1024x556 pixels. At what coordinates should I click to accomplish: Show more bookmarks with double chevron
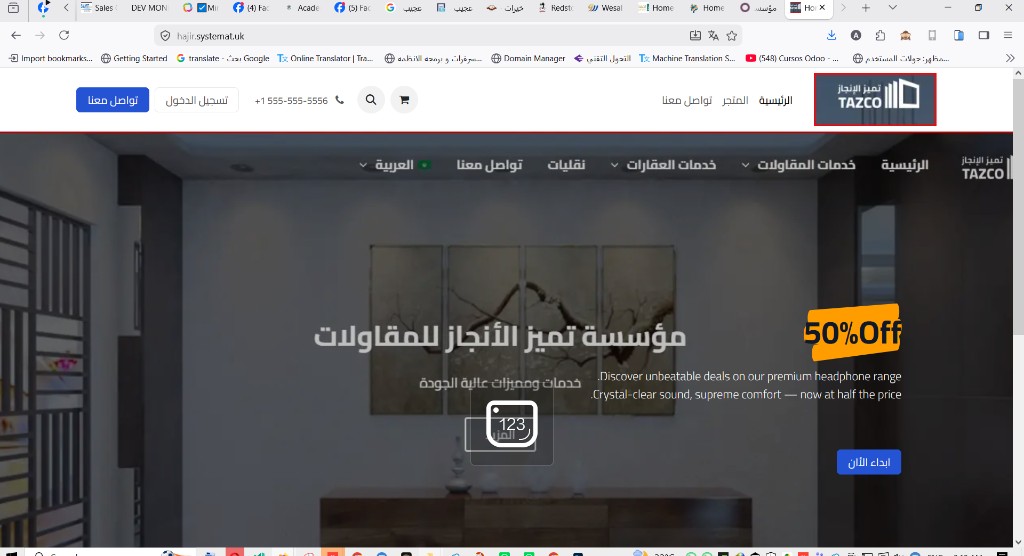click(1010, 58)
